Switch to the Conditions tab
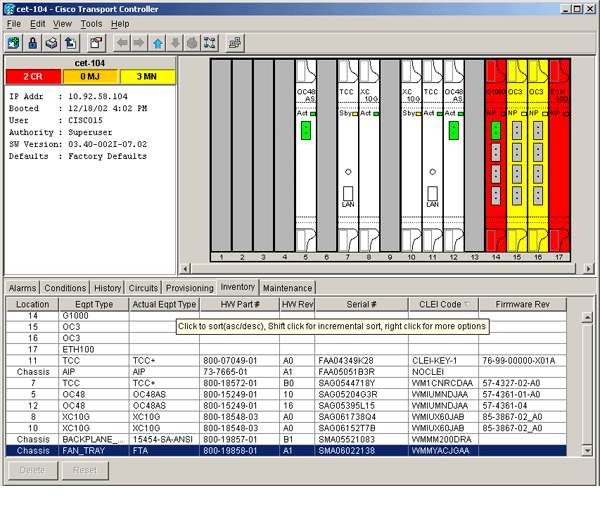The image size is (600, 505). 65,288
